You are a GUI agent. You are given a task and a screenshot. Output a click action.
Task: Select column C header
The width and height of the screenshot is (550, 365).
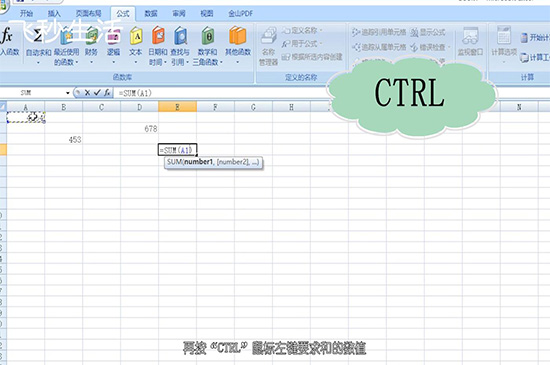[x=101, y=107]
